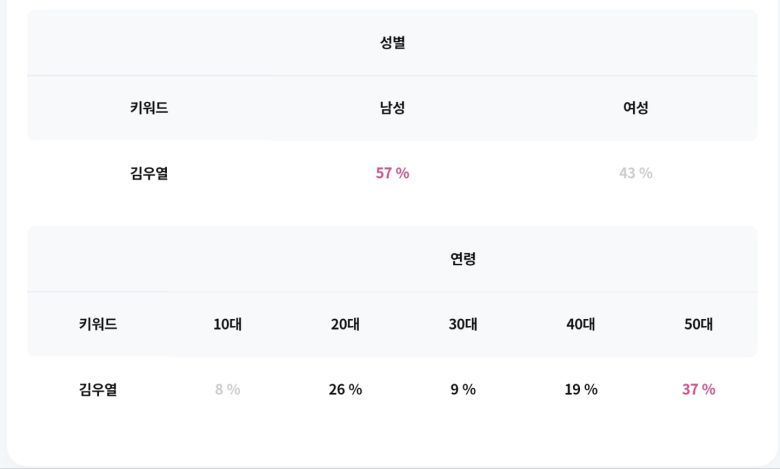Click the 8 % value
Image resolution: width=780 pixels, height=469 pixels.
click(x=227, y=389)
